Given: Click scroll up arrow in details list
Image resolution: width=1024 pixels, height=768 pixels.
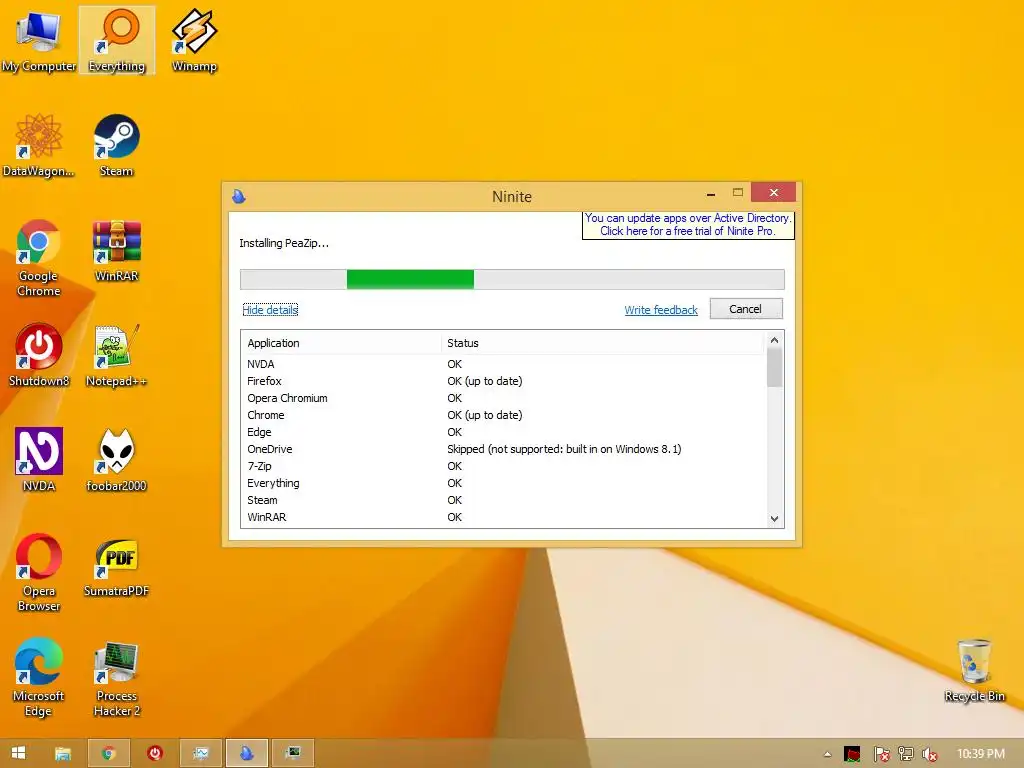Looking at the screenshot, I should (775, 340).
